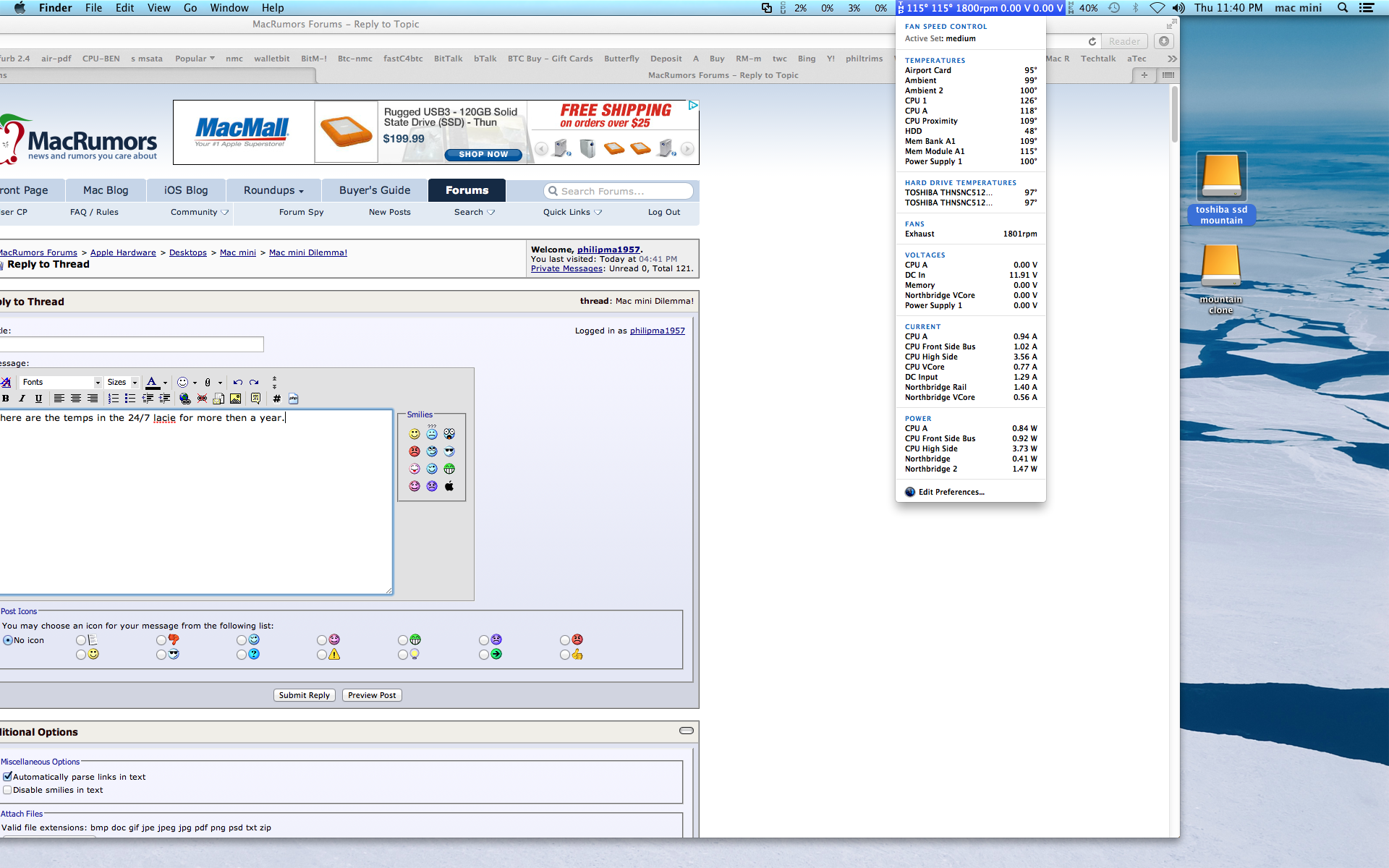Click the volume icon in the menu bar
This screenshot has width=1389, height=868.
pyautogui.click(x=1178, y=8)
